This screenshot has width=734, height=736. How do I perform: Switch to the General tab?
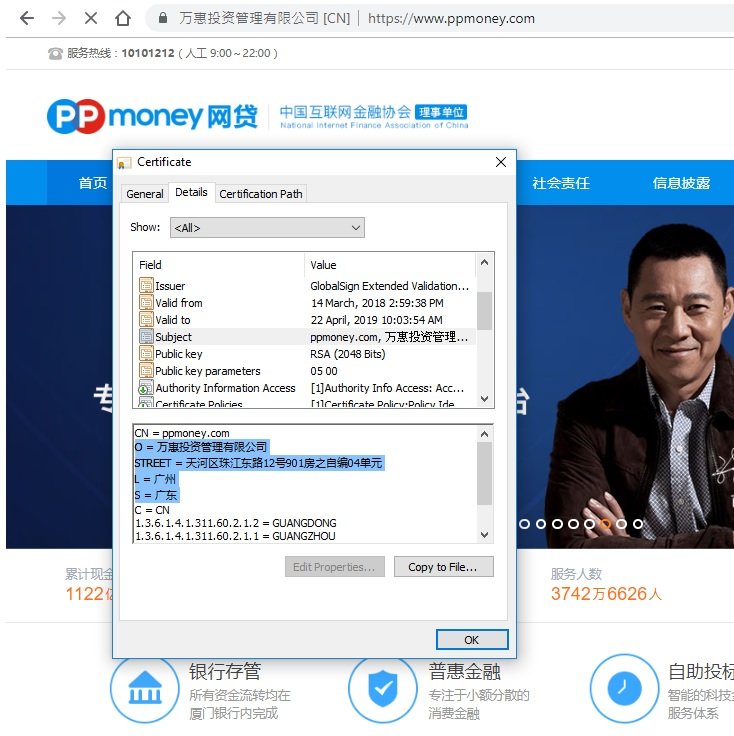[145, 194]
